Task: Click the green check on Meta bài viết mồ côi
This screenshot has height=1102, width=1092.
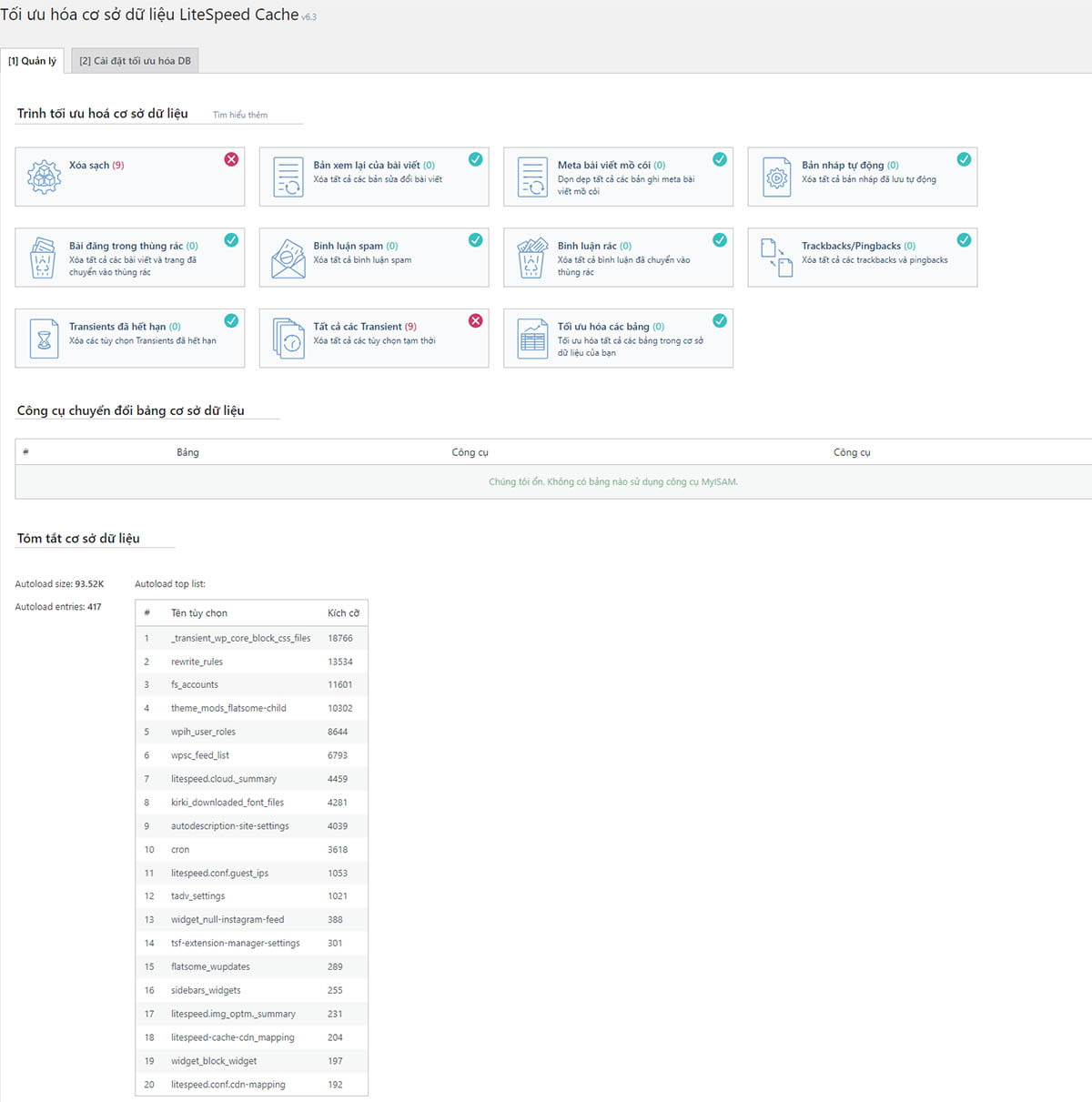Action: 720,159
